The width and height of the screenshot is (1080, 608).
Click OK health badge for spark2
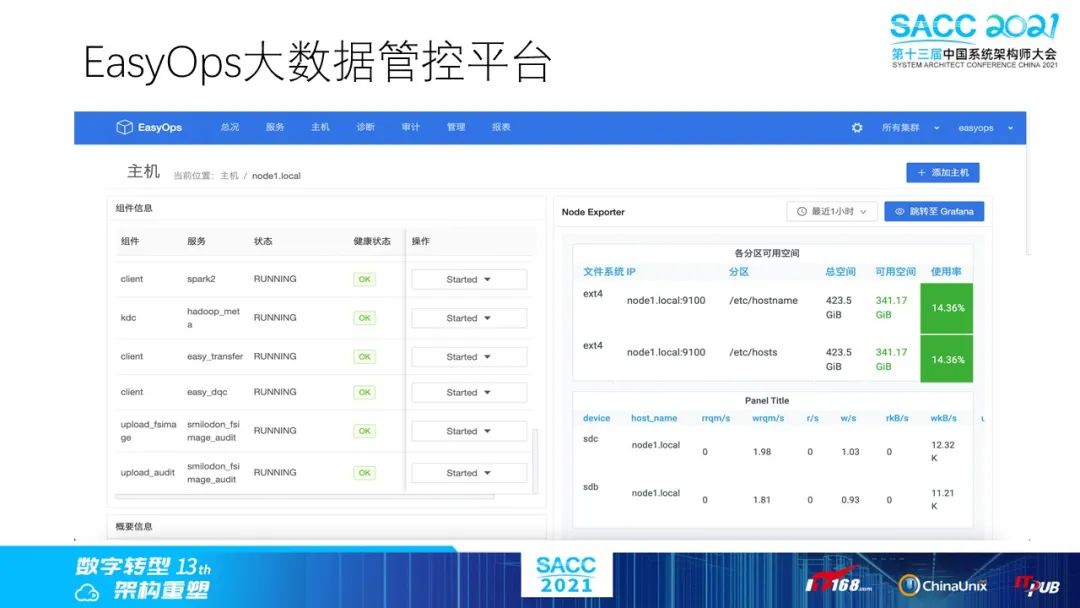[x=364, y=280]
